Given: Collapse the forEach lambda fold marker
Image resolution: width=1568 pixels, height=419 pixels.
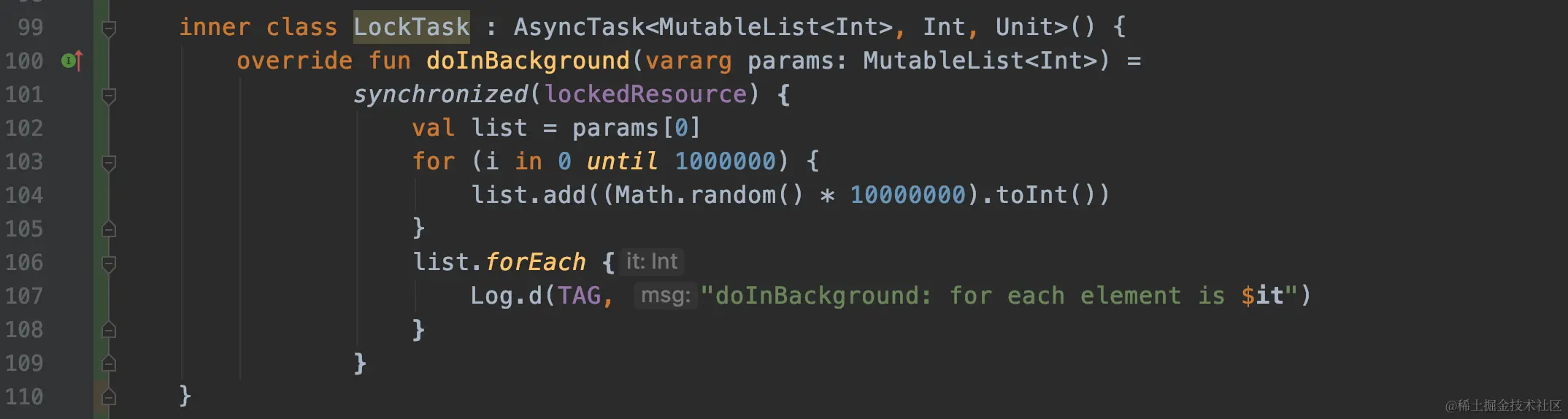Looking at the screenshot, I should 109,264.
